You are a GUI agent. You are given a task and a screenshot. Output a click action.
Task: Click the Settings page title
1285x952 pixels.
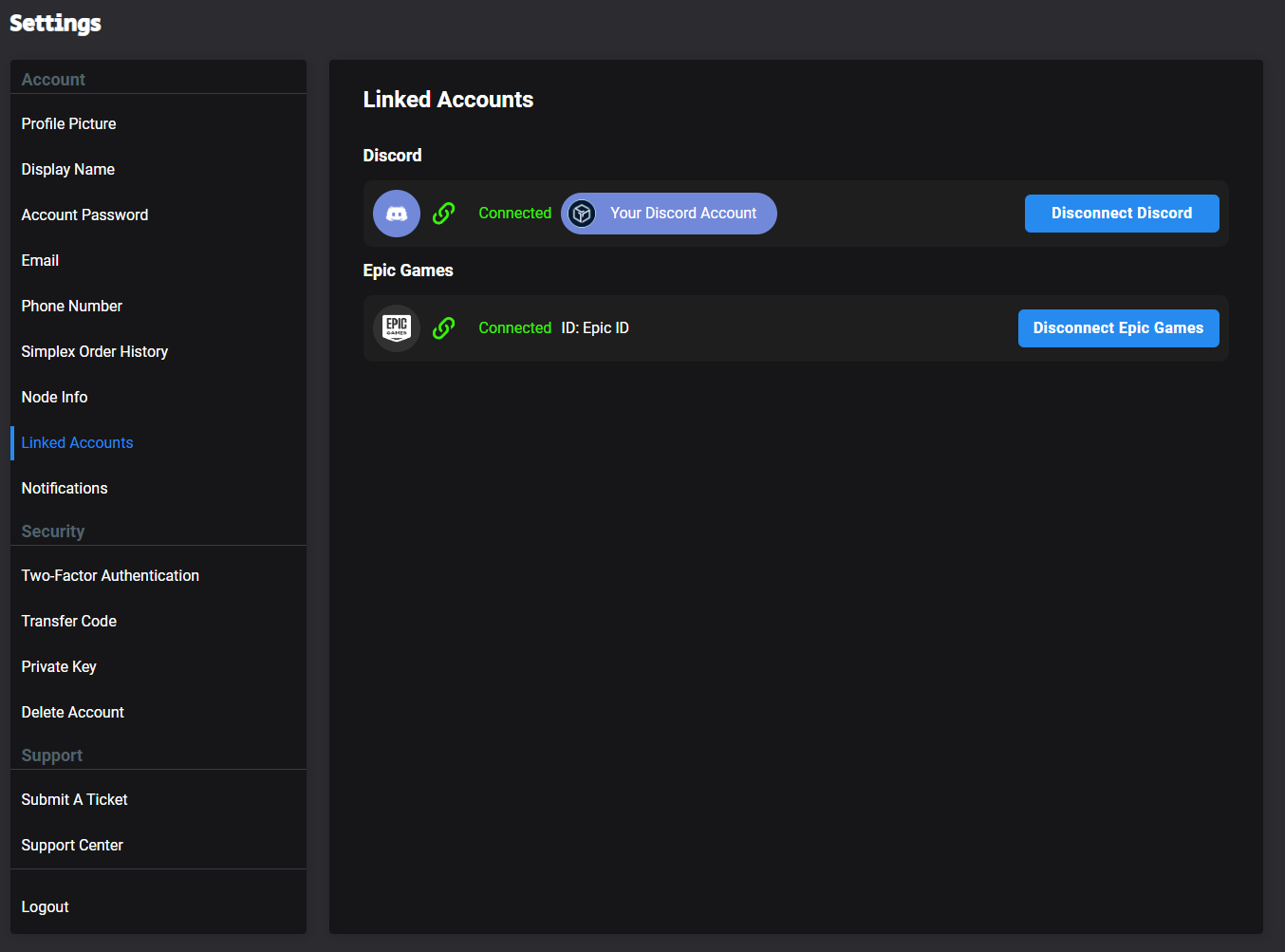pyautogui.click(x=55, y=23)
